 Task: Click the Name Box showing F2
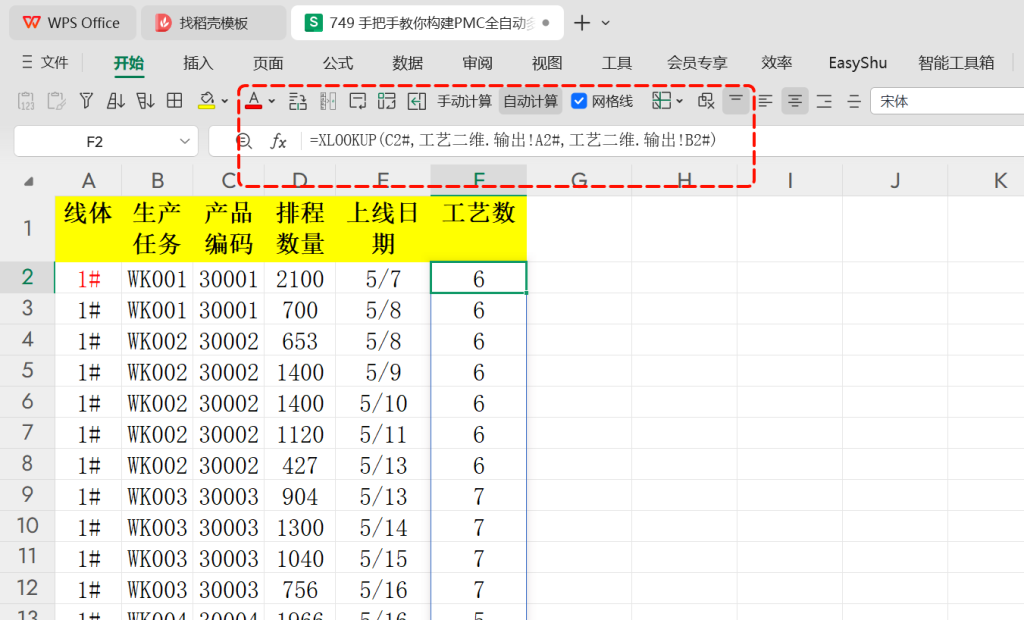[x=95, y=142]
